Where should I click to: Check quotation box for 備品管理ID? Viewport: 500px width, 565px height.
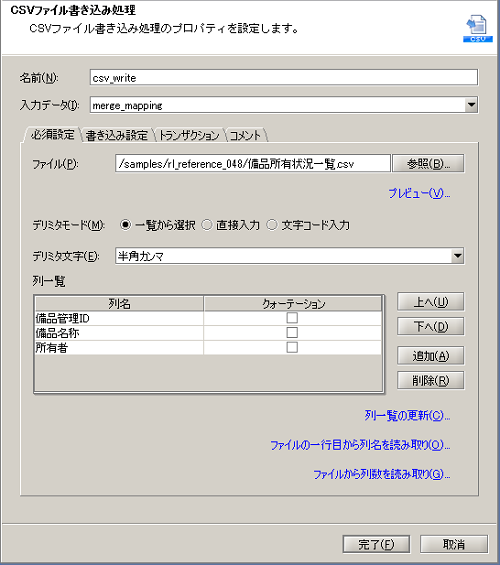pyautogui.click(x=292, y=318)
